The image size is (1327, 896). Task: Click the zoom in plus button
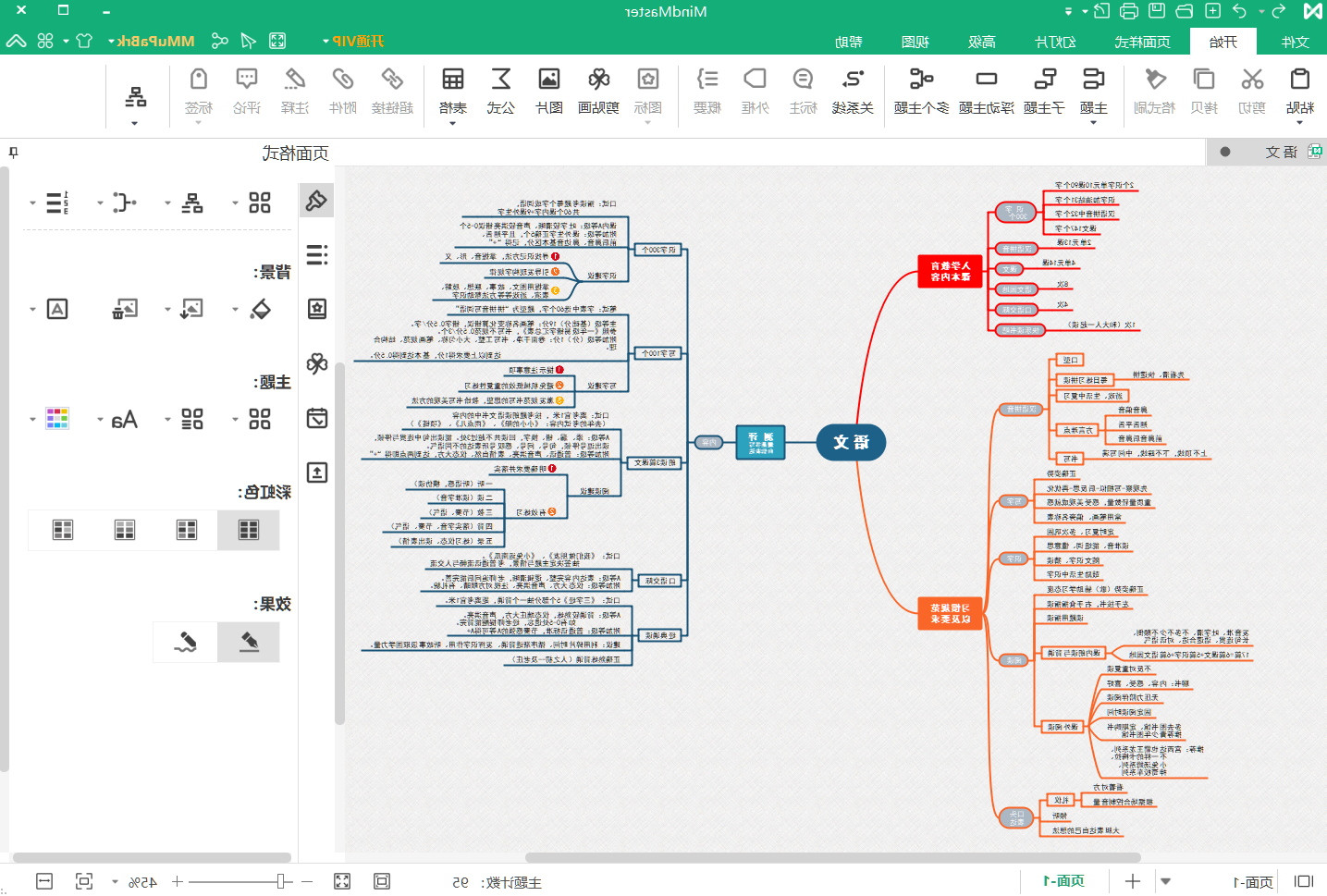[178, 881]
